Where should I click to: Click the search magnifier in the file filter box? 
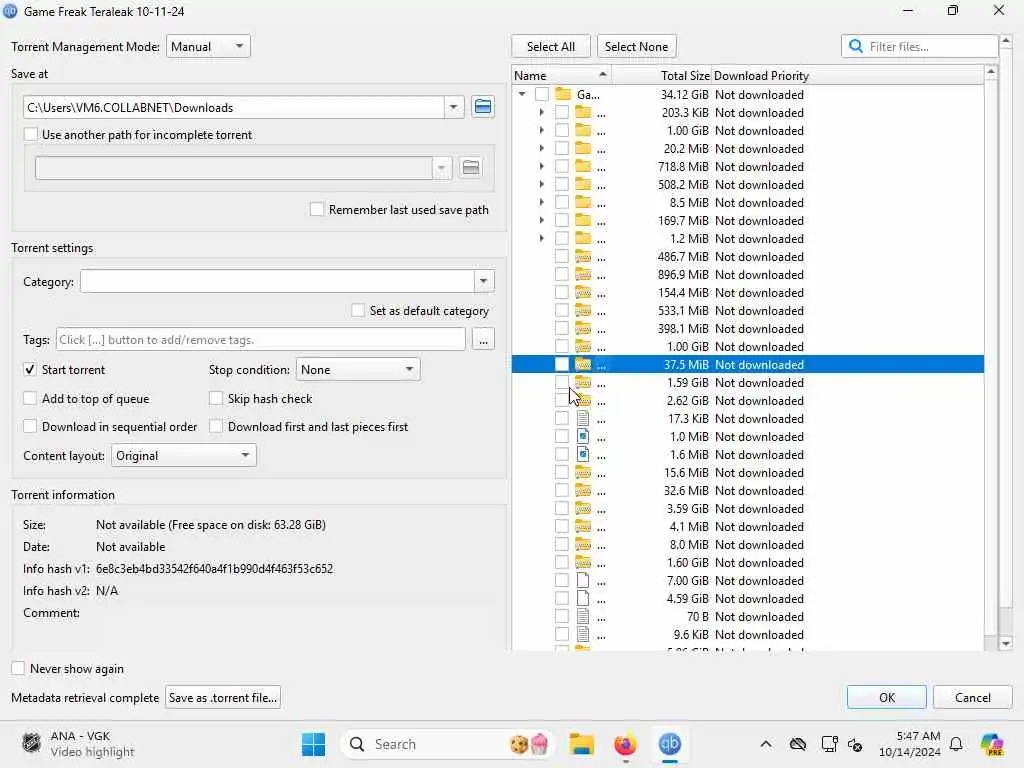tap(856, 46)
